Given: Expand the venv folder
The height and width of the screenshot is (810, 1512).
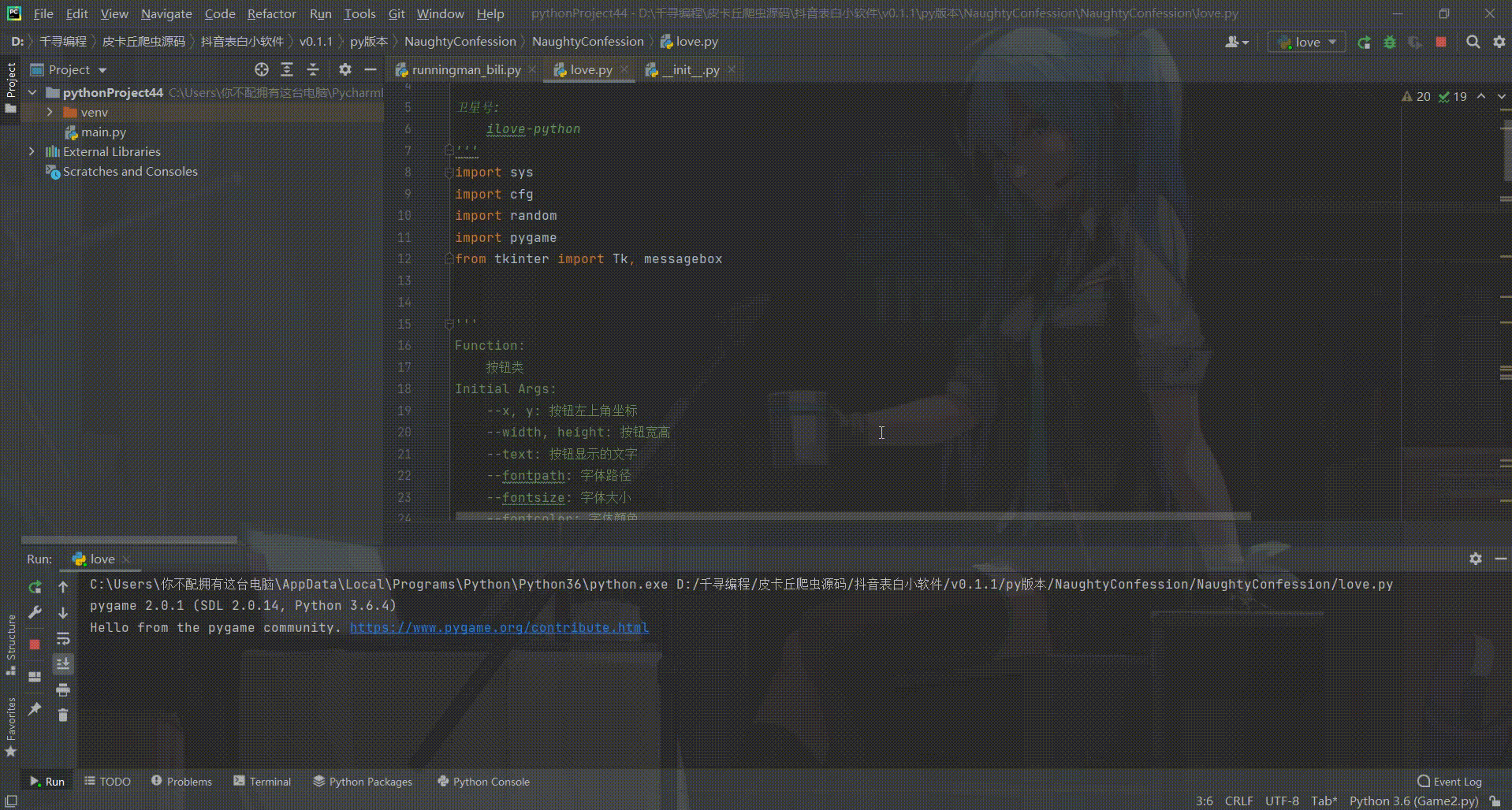Looking at the screenshot, I should (50, 113).
